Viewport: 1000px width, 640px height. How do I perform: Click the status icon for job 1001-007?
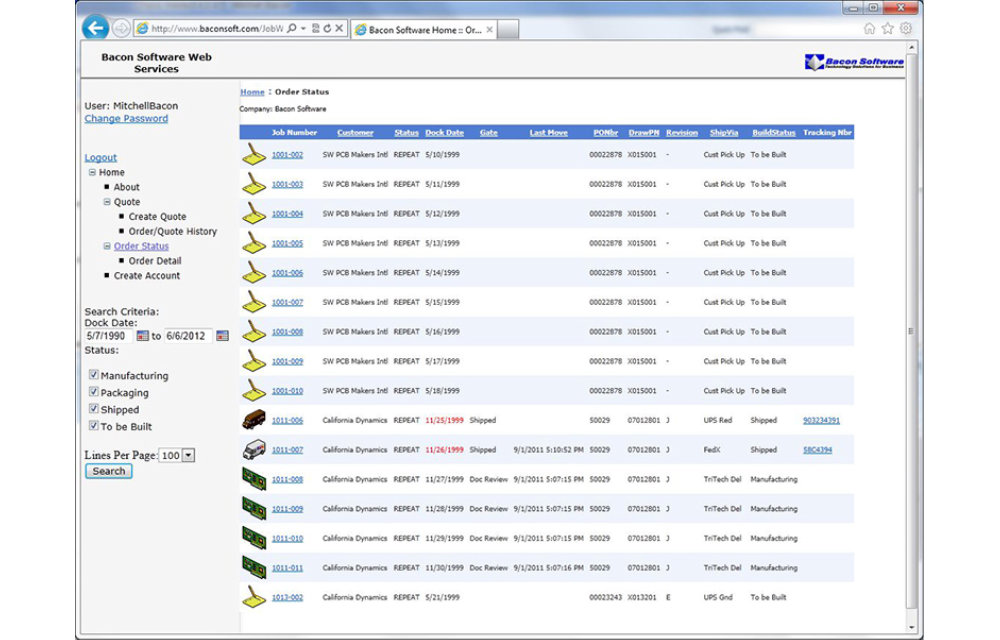[x=254, y=302]
